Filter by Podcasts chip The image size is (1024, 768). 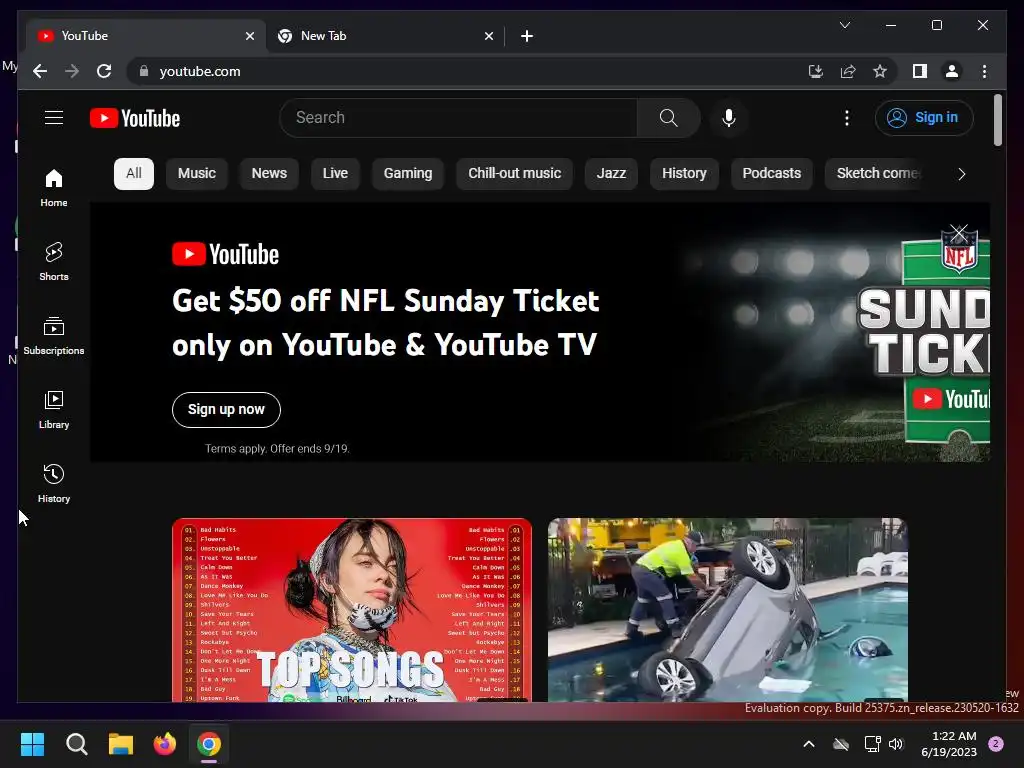point(771,174)
